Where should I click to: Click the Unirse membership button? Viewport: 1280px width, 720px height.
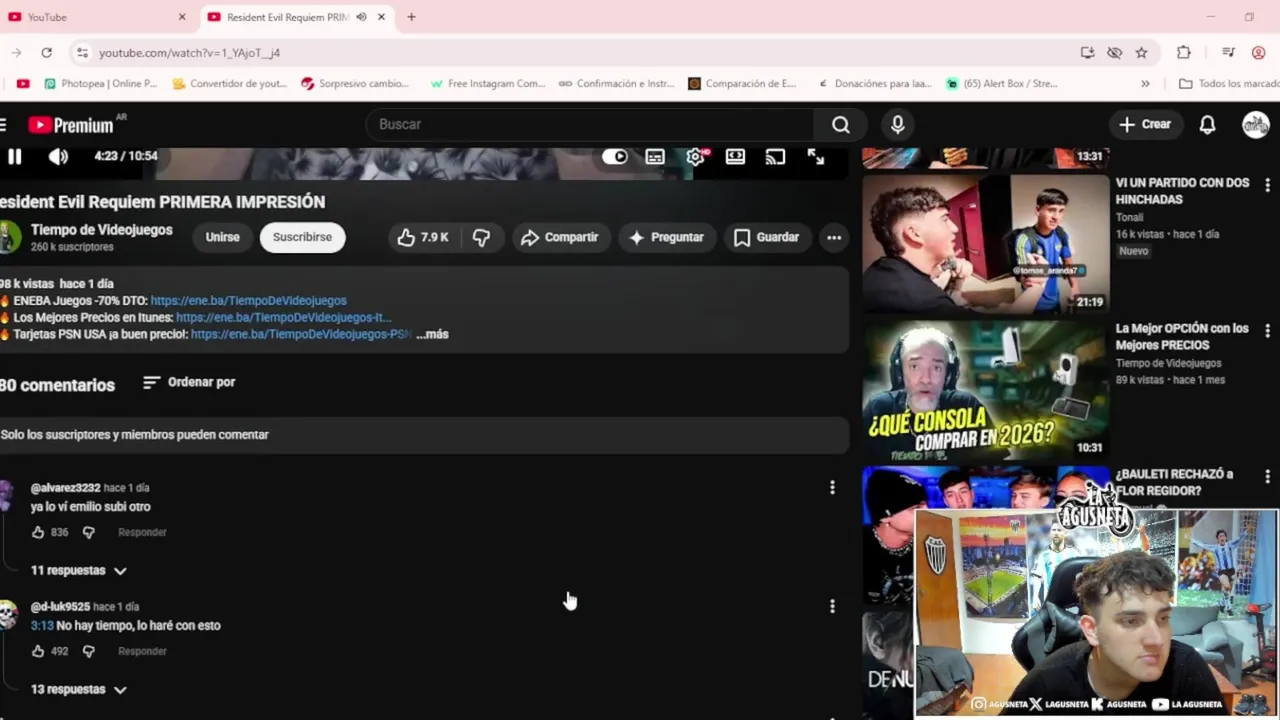(222, 237)
